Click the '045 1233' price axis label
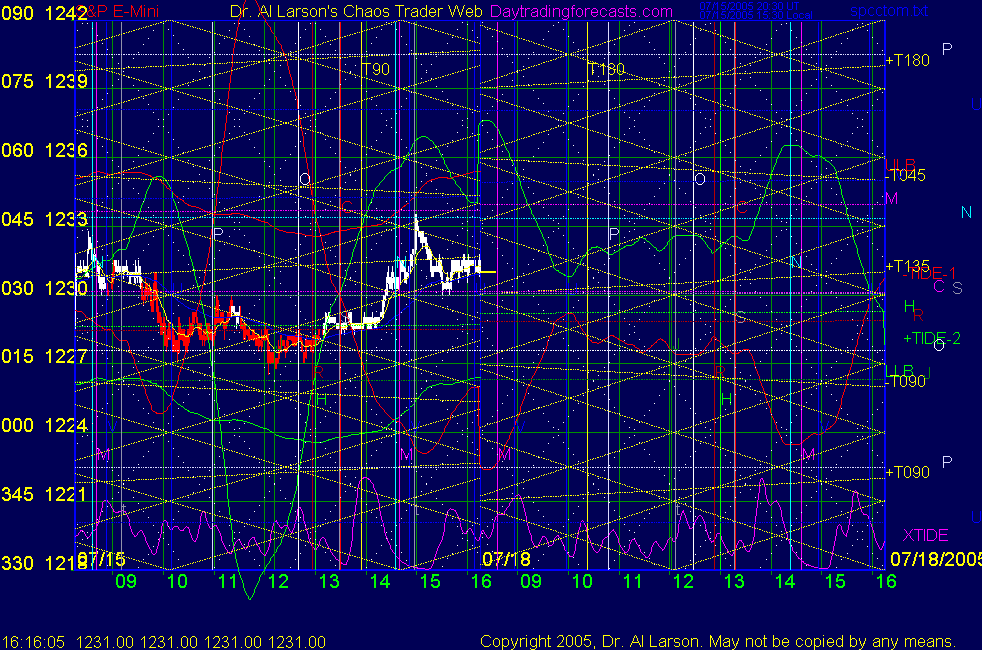This screenshot has height=650, width=982. click(x=44, y=219)
